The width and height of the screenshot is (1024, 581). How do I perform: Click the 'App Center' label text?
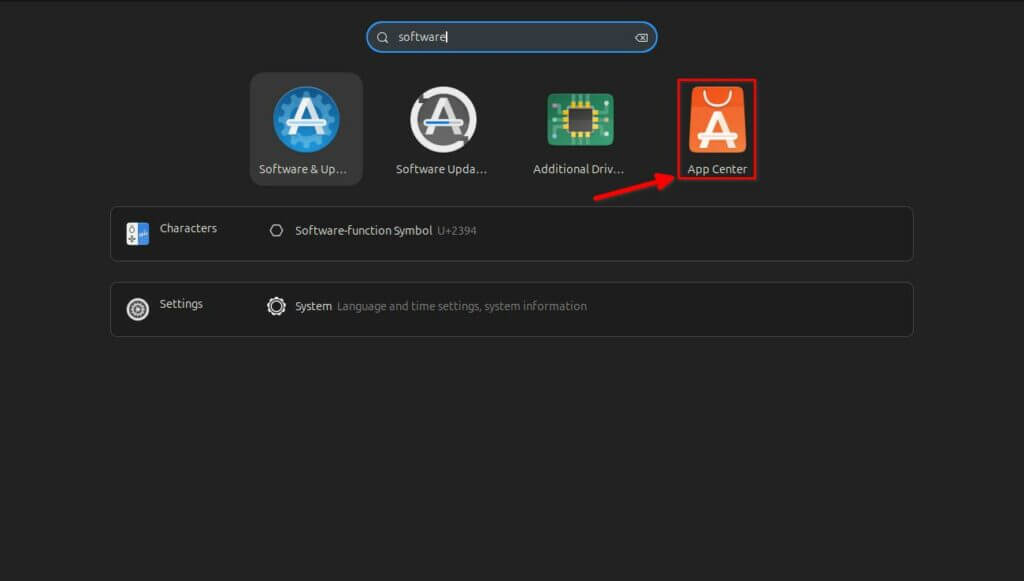717,169
